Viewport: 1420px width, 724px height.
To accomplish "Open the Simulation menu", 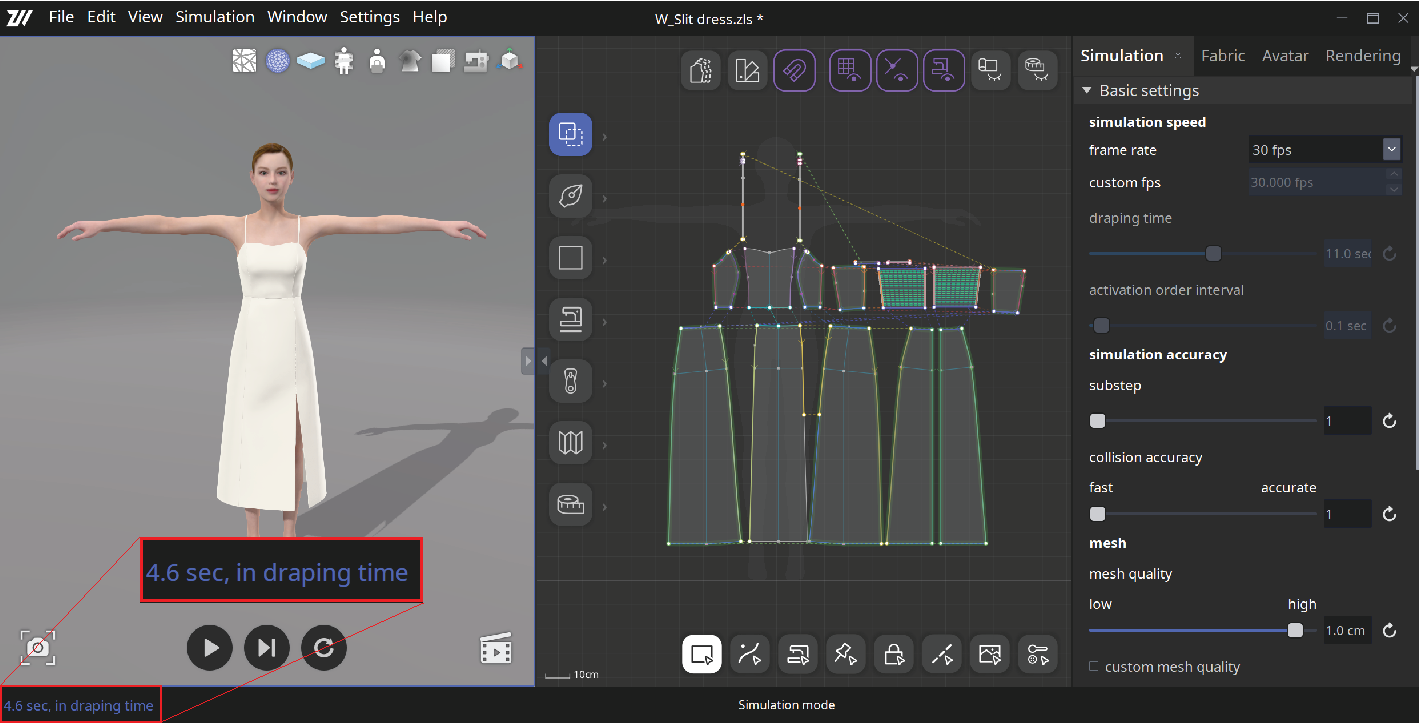I will (x=215, y=17).
